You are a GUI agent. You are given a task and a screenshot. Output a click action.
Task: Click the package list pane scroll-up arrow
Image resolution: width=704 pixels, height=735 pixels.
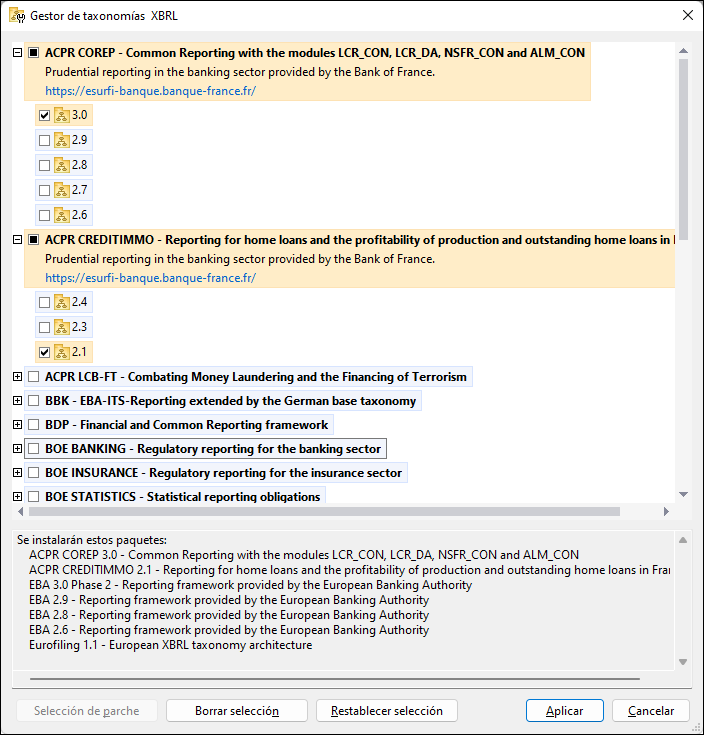[683, 540]
